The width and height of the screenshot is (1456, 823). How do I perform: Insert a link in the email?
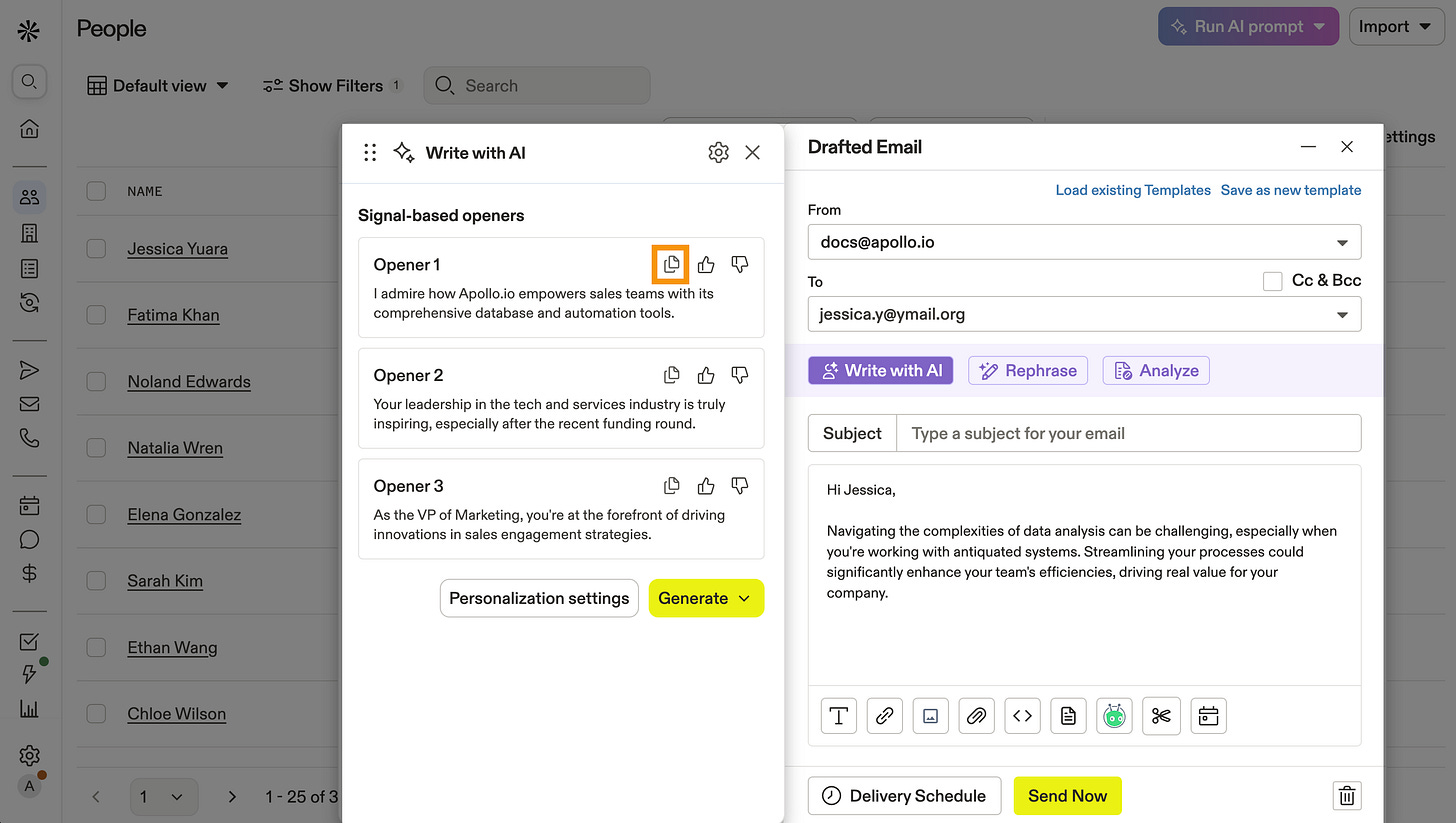click(x=885, y=716)
